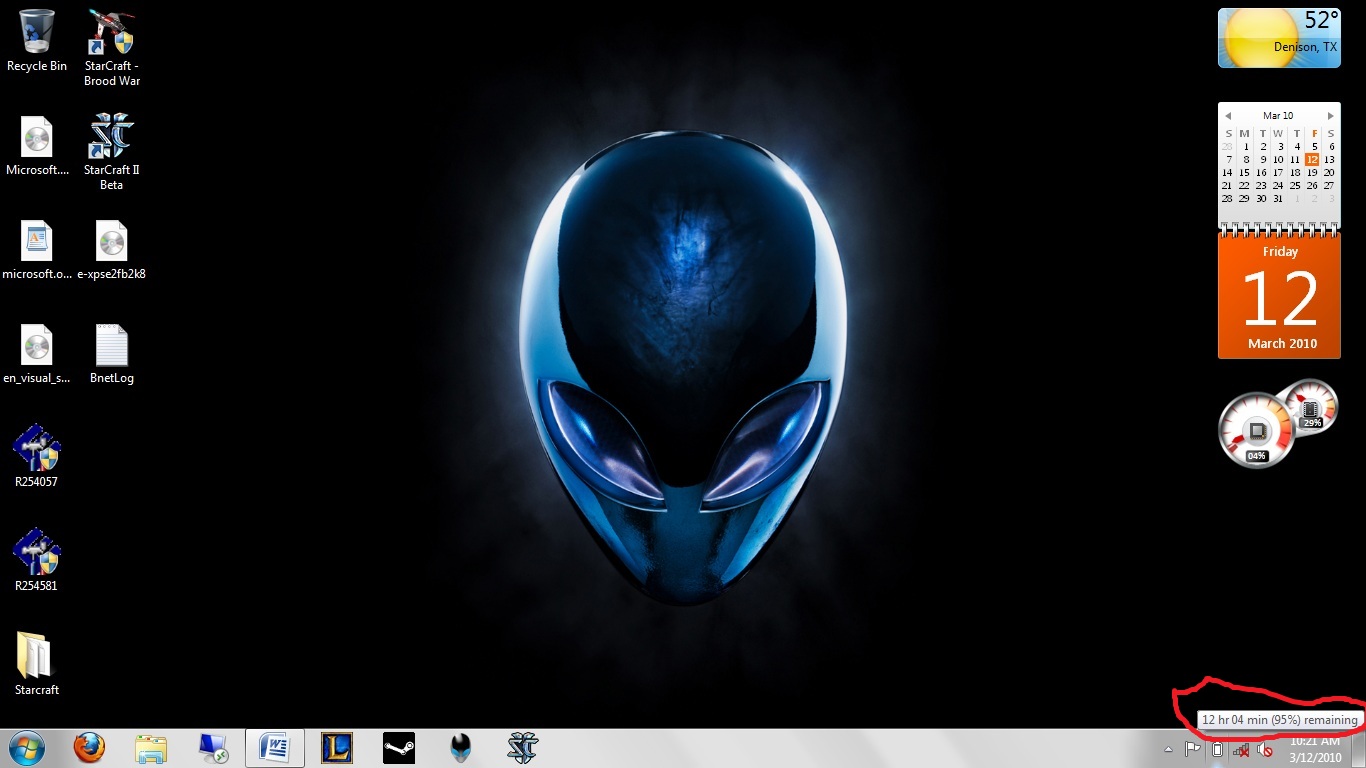Image resolution: width=1366 pixels, height=768 pixels.
Task: Click the memory usage meter showing 29%
Action: point(1310,408)
